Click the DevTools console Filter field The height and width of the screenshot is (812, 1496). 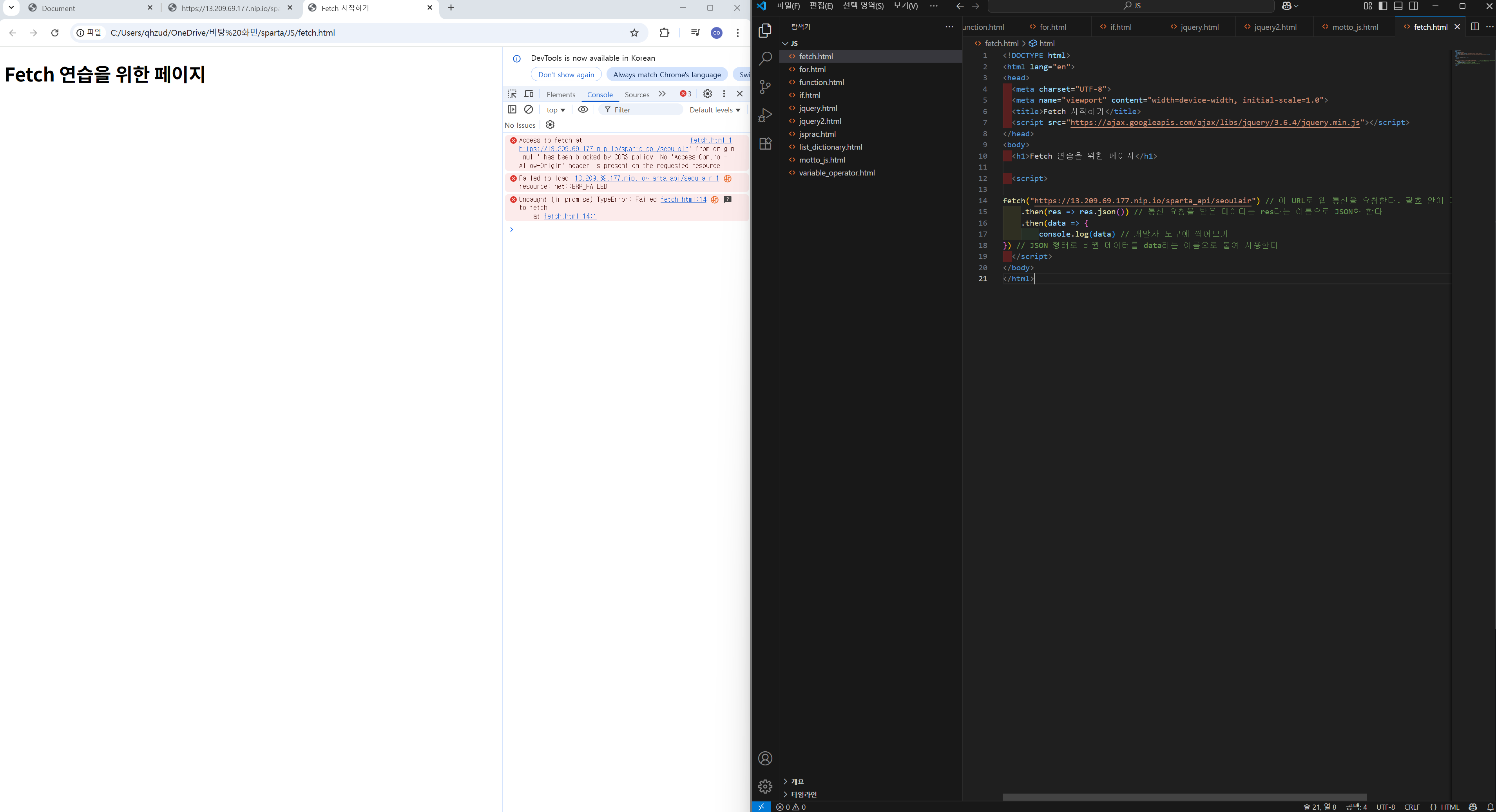click(x=641, y=110)
